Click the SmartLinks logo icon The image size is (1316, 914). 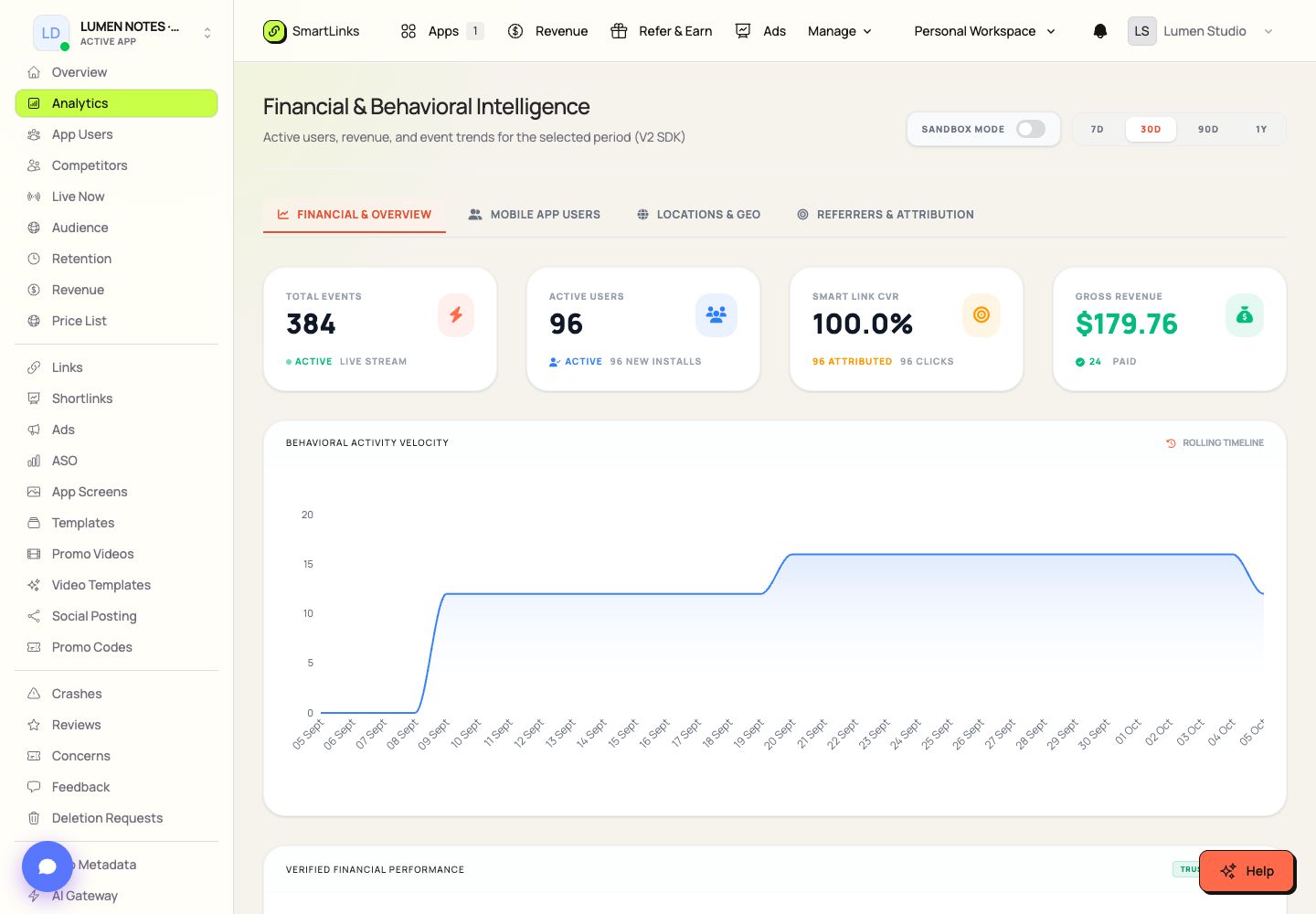tap(275, 31)
